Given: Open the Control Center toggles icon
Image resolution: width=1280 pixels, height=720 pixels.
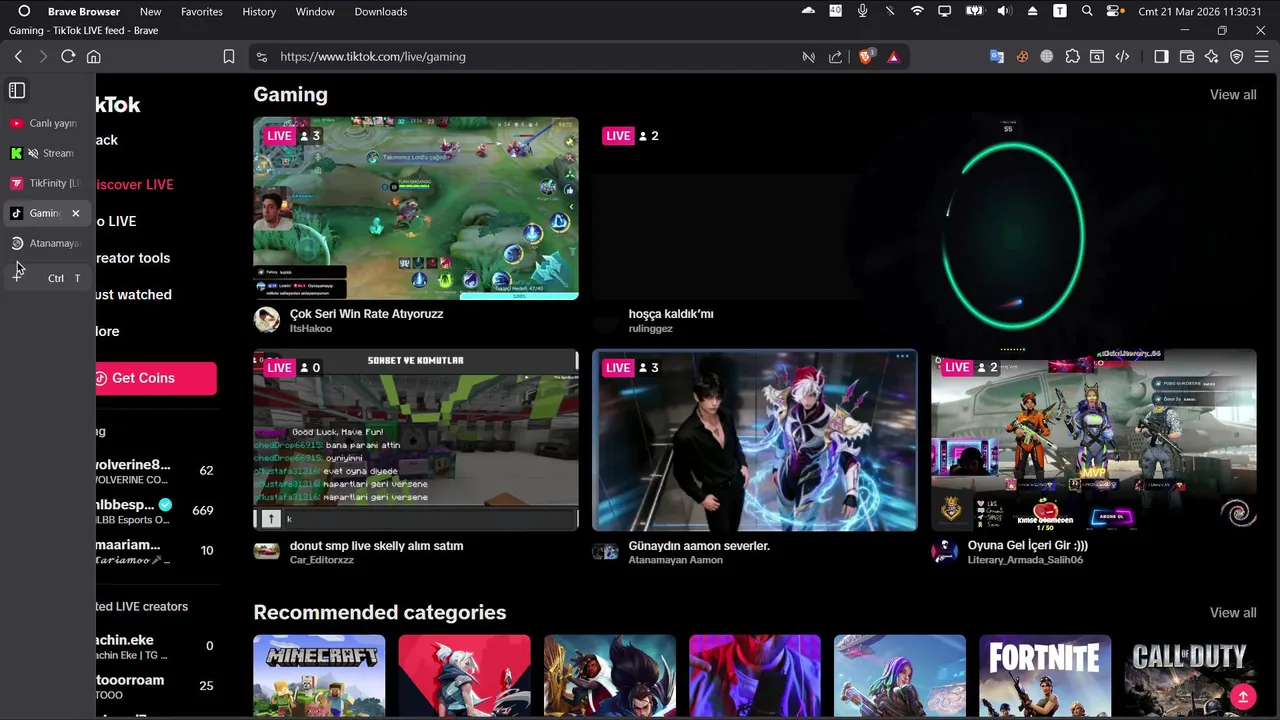Looking at the screenshot, I should [x=1115, y=11].
